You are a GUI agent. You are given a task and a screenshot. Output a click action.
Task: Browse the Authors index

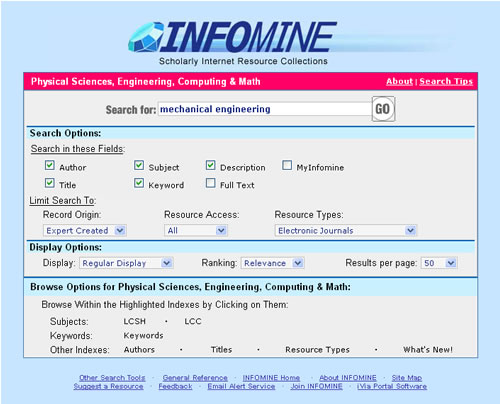pos(139,350)
